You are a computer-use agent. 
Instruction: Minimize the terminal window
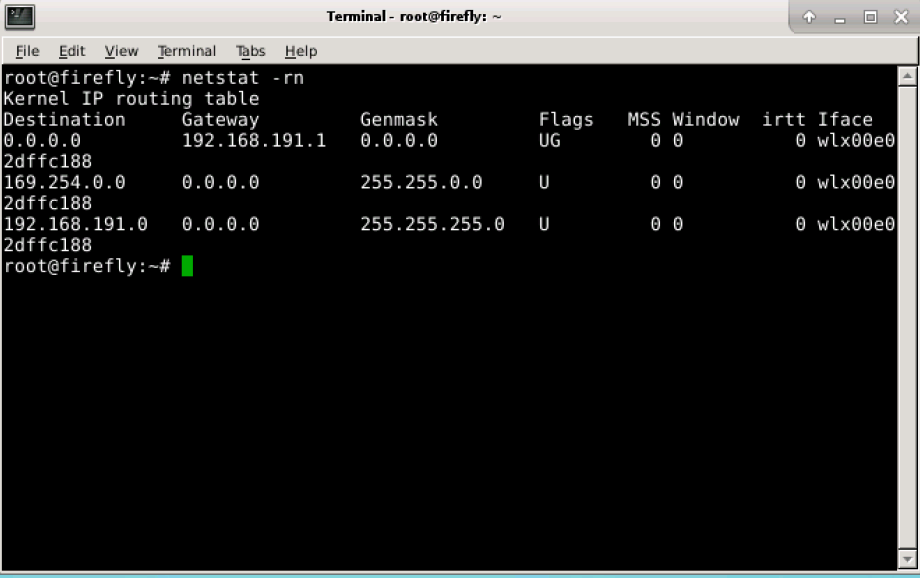pos(840,19)
